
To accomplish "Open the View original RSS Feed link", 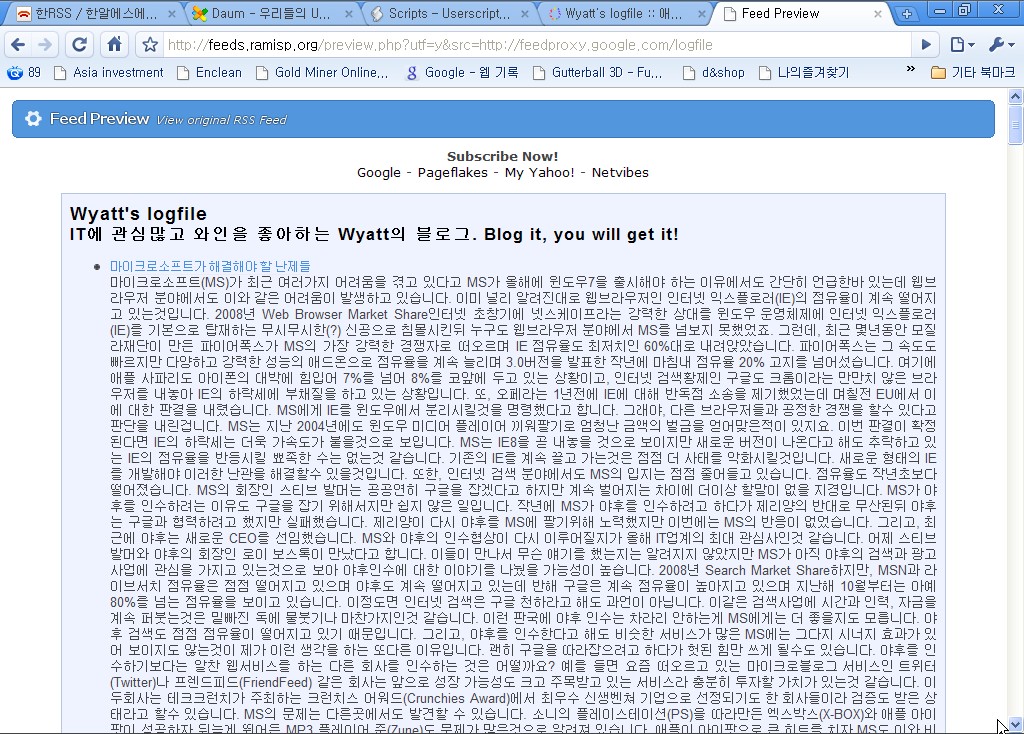I will 221,120.
